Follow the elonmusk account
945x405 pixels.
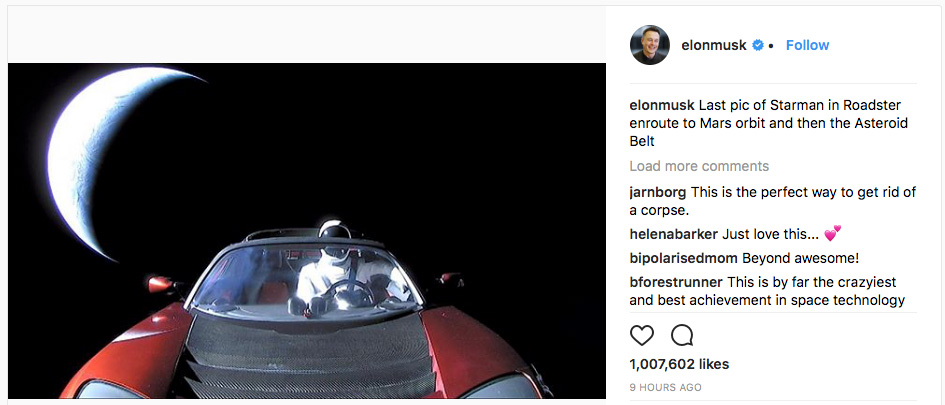[x=807, y=45]
